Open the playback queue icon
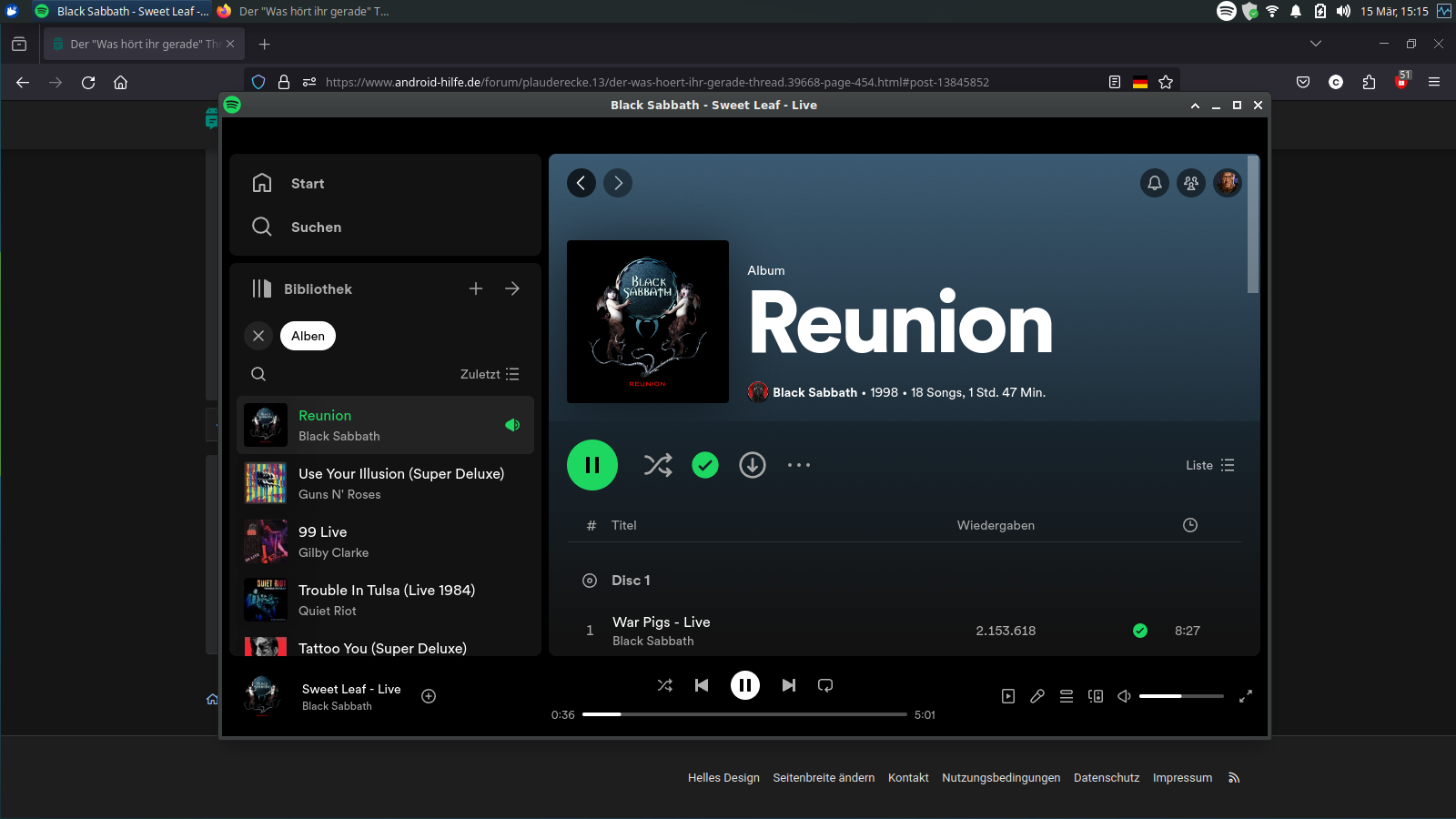 pos(1067,696)
